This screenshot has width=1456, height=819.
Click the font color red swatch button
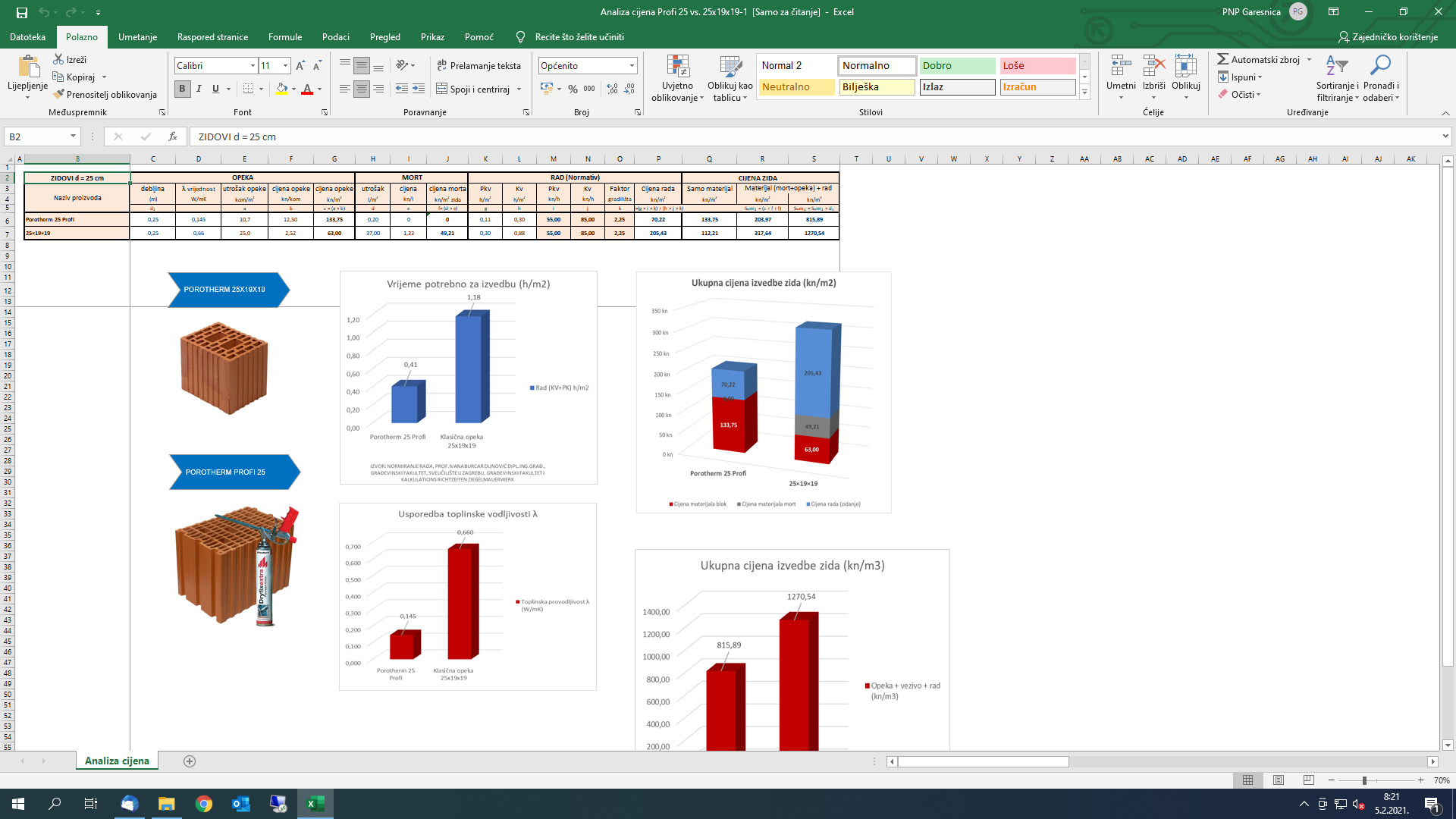click(x=307, y=89)
